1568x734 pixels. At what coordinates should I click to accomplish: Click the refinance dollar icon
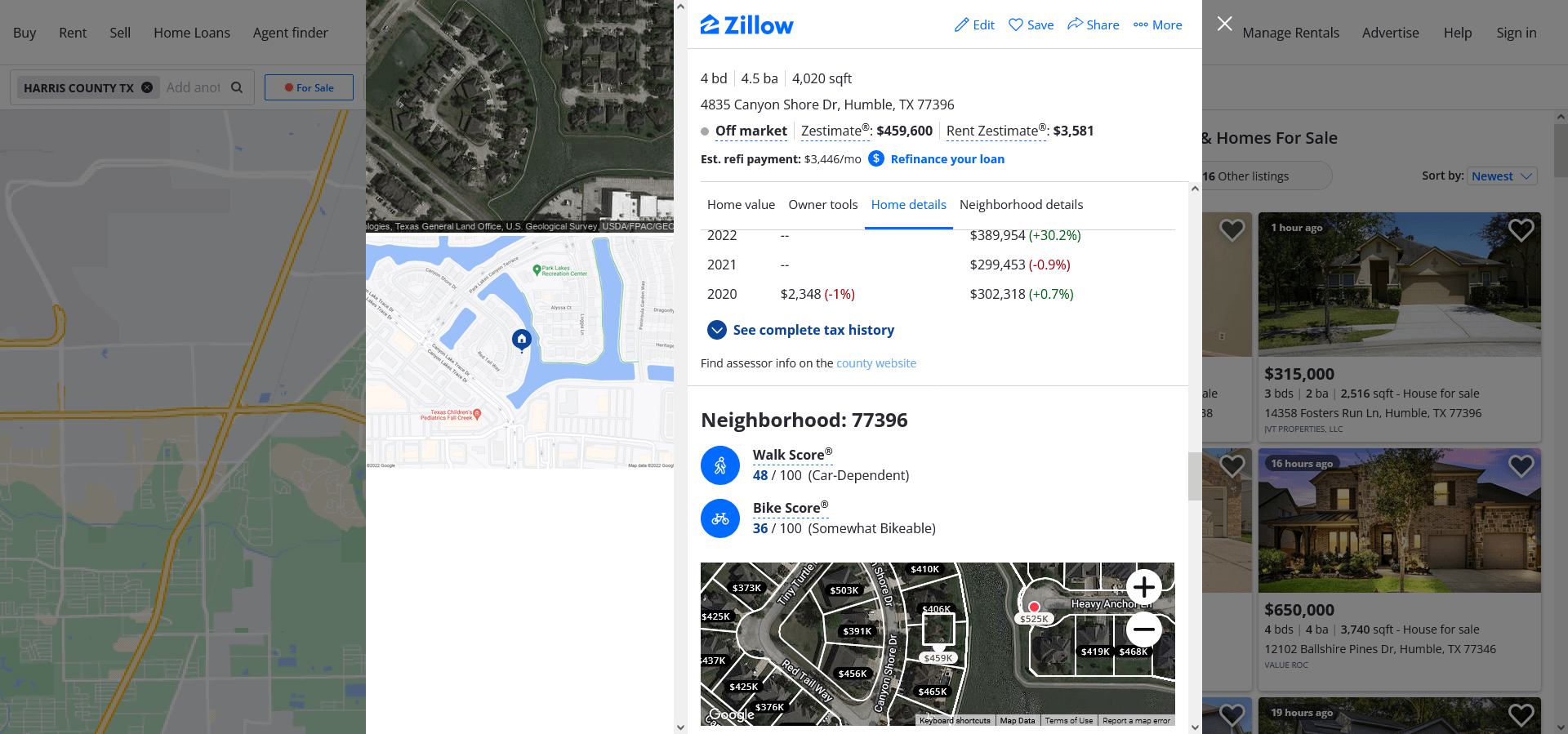(x=876, y=158)
